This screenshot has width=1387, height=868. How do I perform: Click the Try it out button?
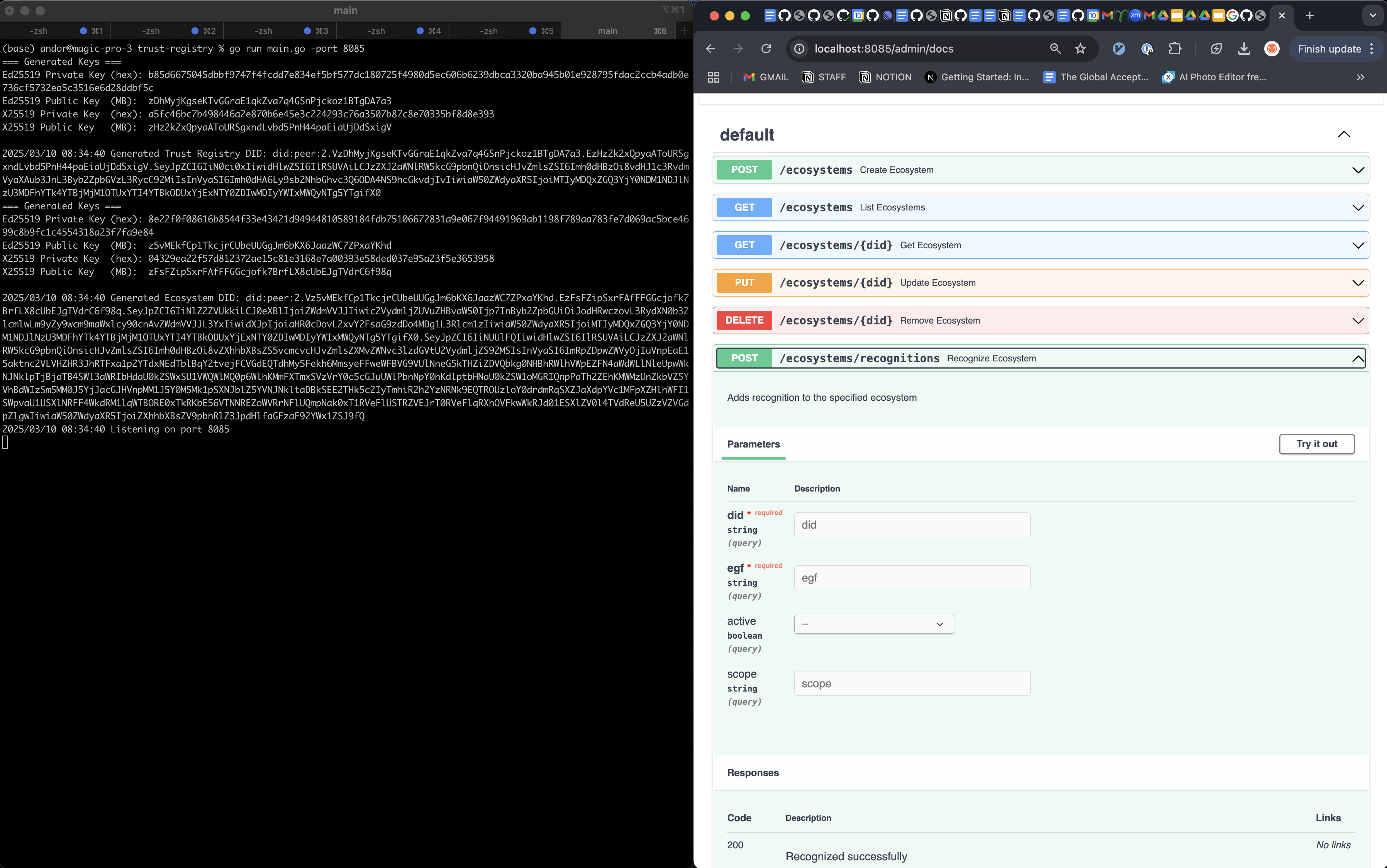pos(1316,444)
